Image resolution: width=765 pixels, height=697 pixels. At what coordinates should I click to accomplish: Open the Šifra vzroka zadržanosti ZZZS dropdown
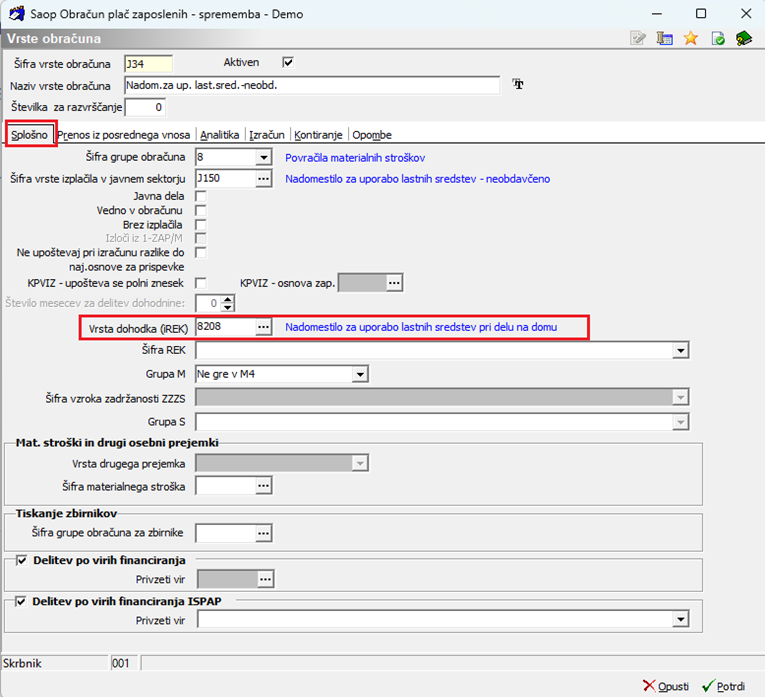coord(680,398)
